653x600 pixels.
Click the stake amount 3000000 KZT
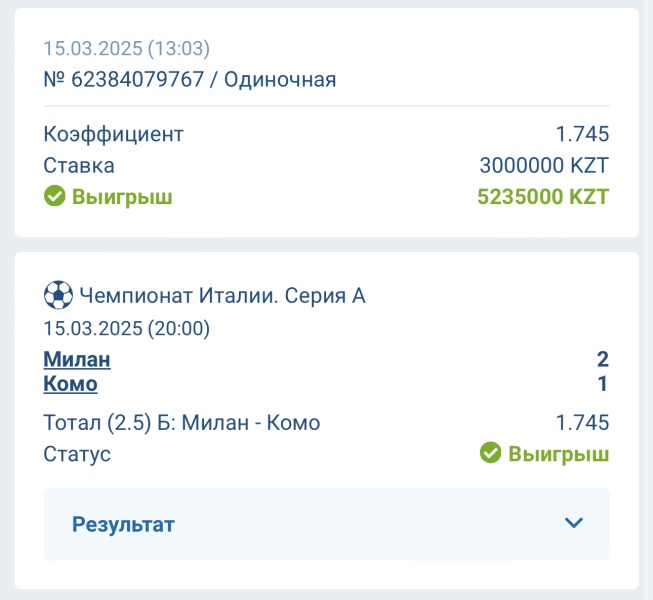(x=544, y=165)
